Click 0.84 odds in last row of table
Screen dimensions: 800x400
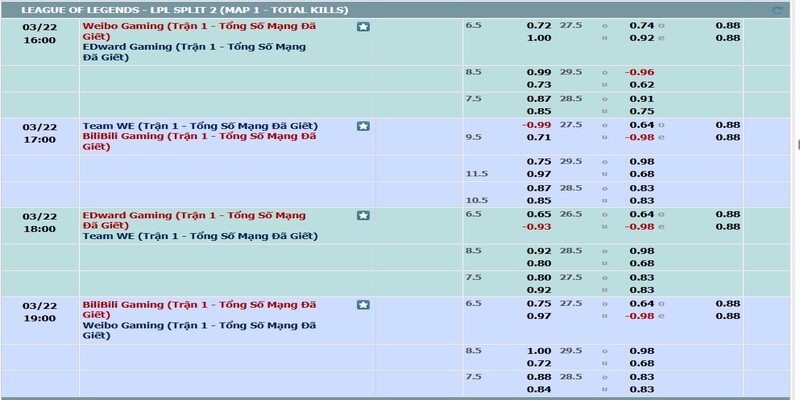coord(539,389)
